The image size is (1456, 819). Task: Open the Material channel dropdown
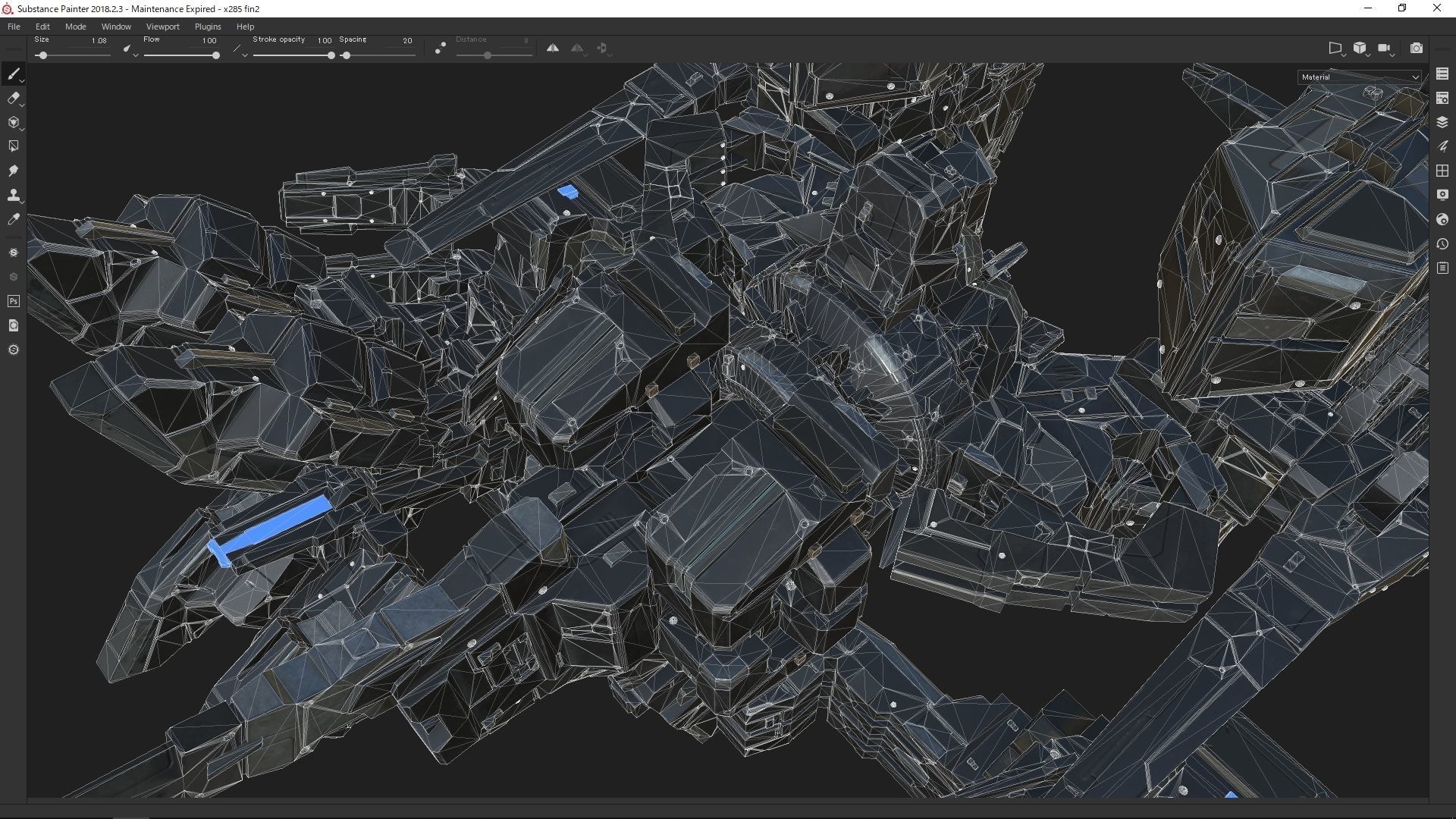click(1359, 77)
